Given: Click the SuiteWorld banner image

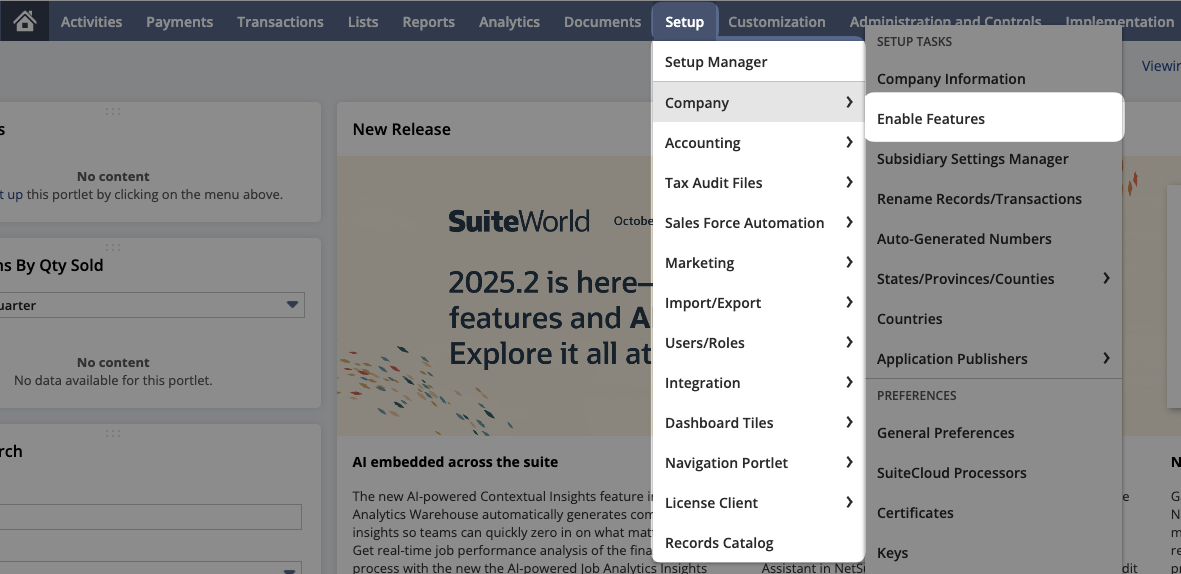Looking at the screenshot, I should click(495, 295).
